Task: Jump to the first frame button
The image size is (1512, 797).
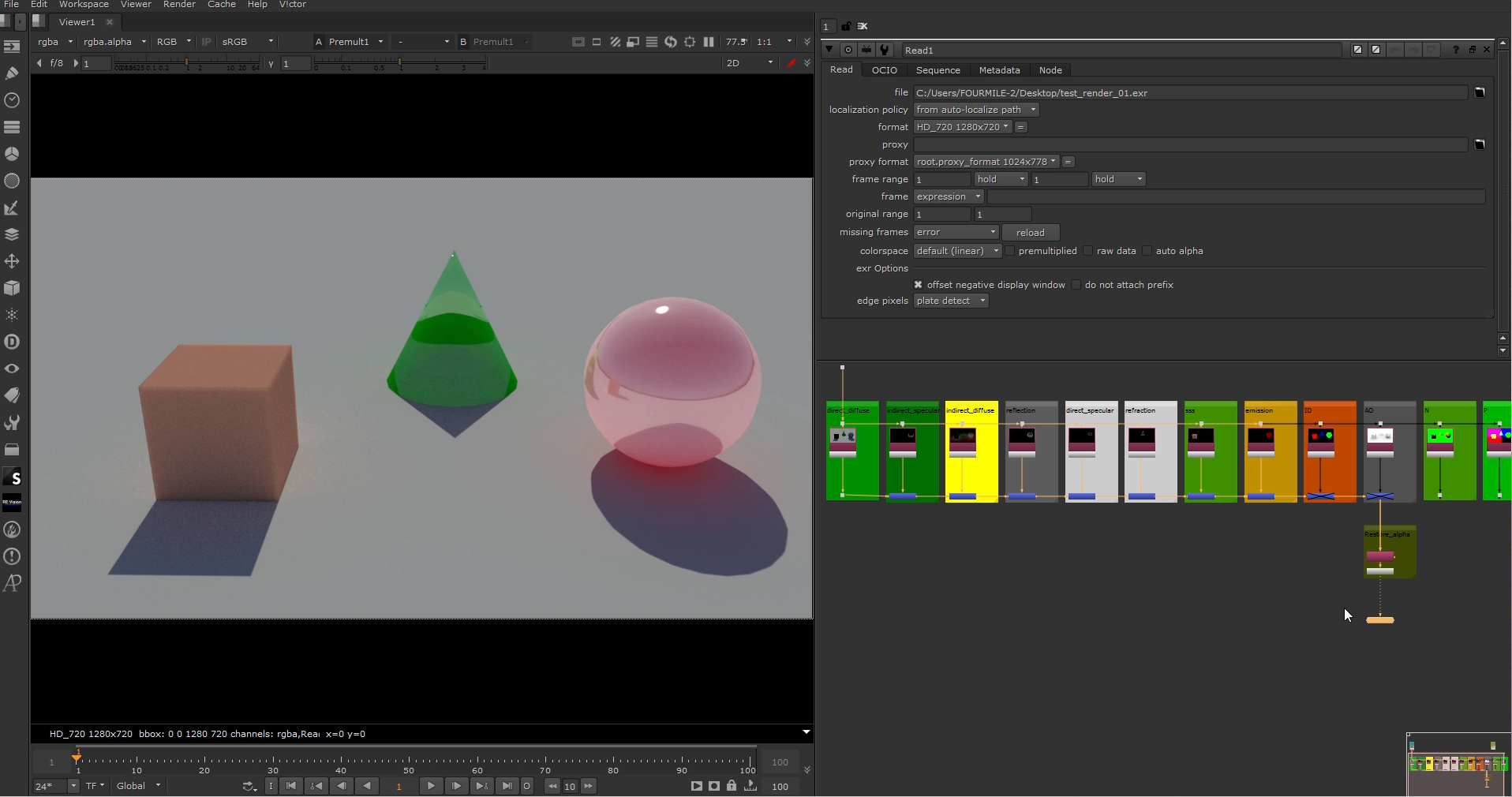Action: click(291, 786)
